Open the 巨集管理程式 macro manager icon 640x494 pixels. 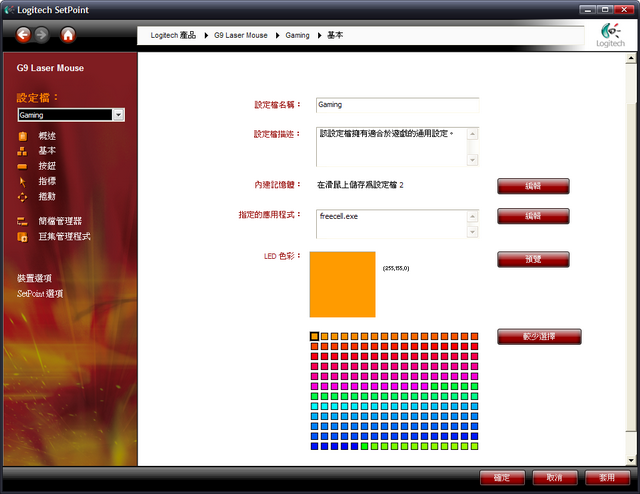pyautogui.click(x=22, y=237)
